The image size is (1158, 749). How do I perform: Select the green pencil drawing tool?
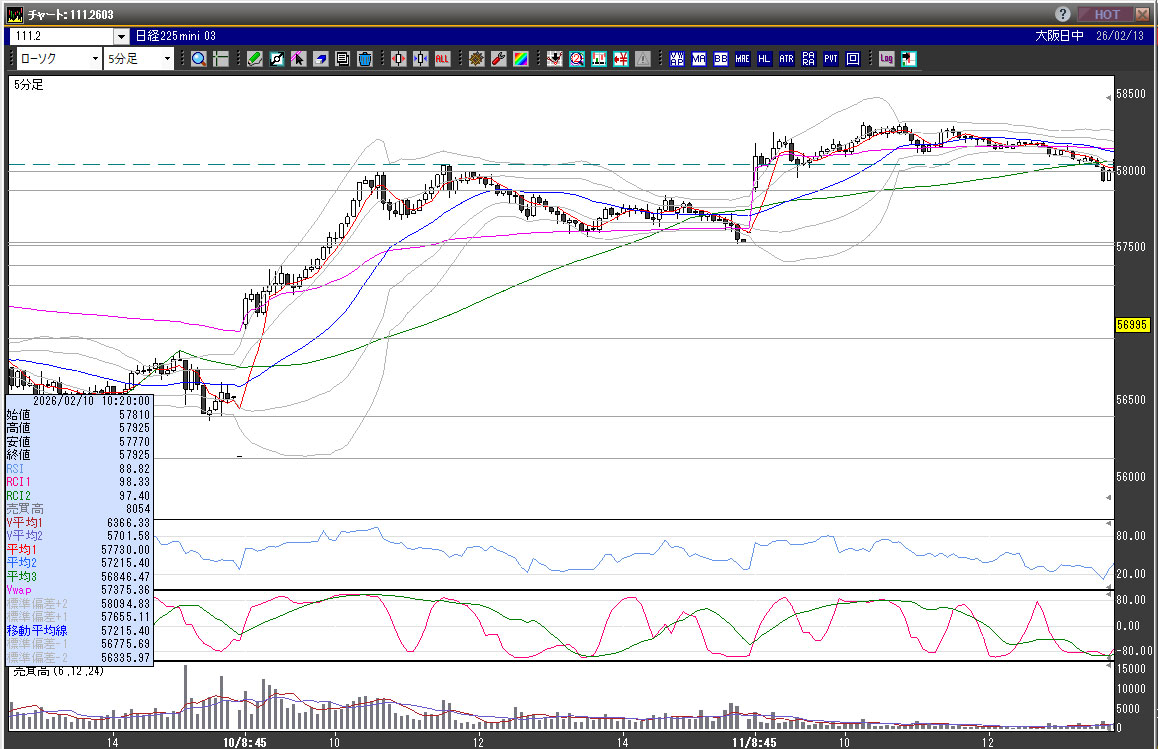pos(254,59)
